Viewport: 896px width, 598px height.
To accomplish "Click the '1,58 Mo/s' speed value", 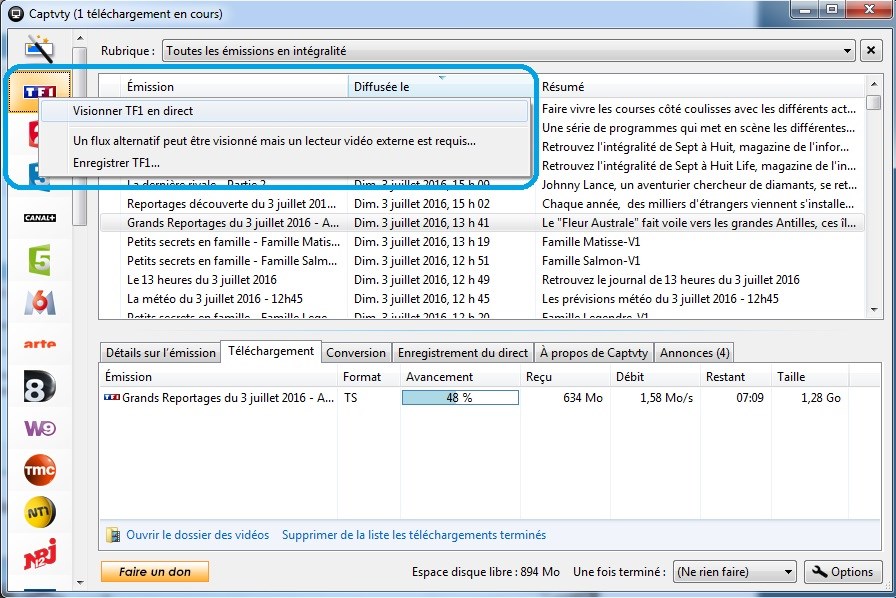I will coord(666,397).
